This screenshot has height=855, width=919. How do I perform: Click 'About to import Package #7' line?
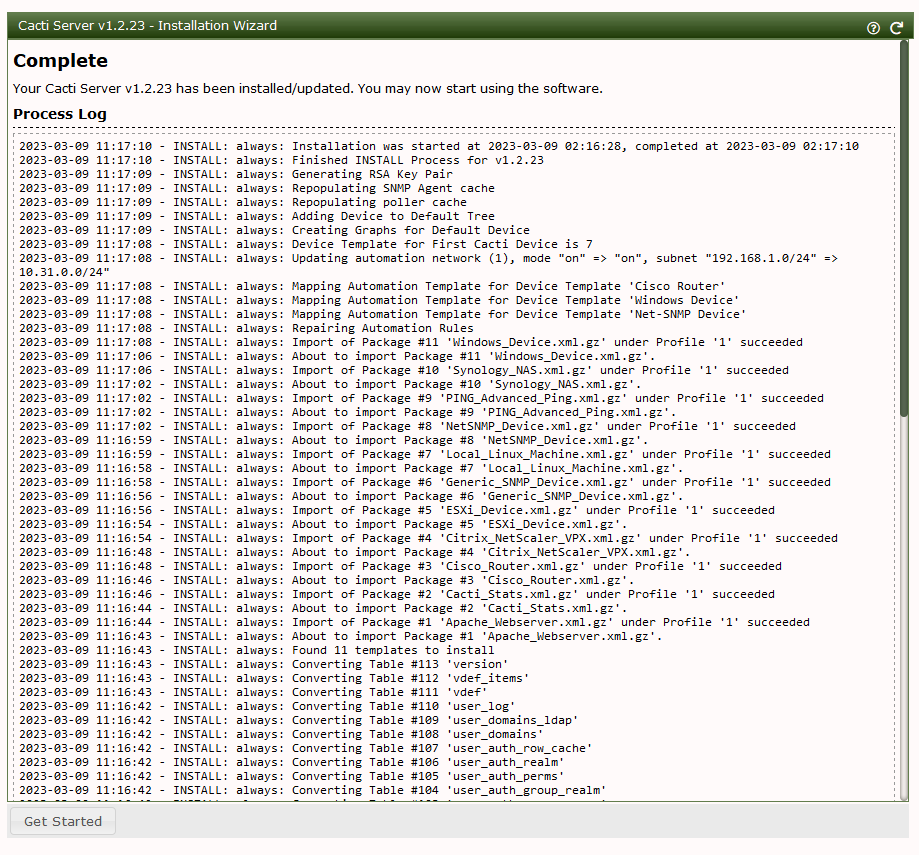point(351,469)
